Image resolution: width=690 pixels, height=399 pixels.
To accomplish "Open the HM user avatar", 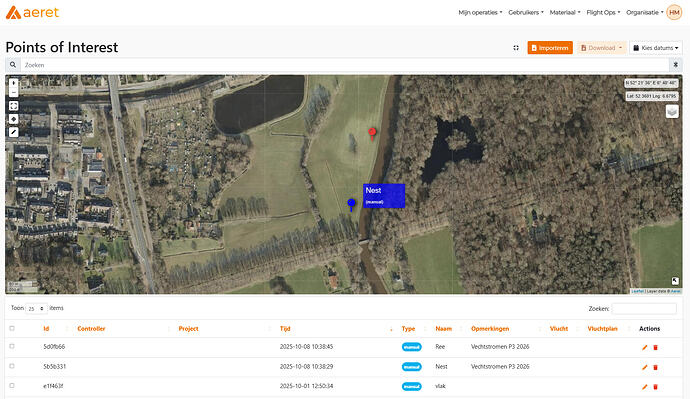I will (674, 13).
